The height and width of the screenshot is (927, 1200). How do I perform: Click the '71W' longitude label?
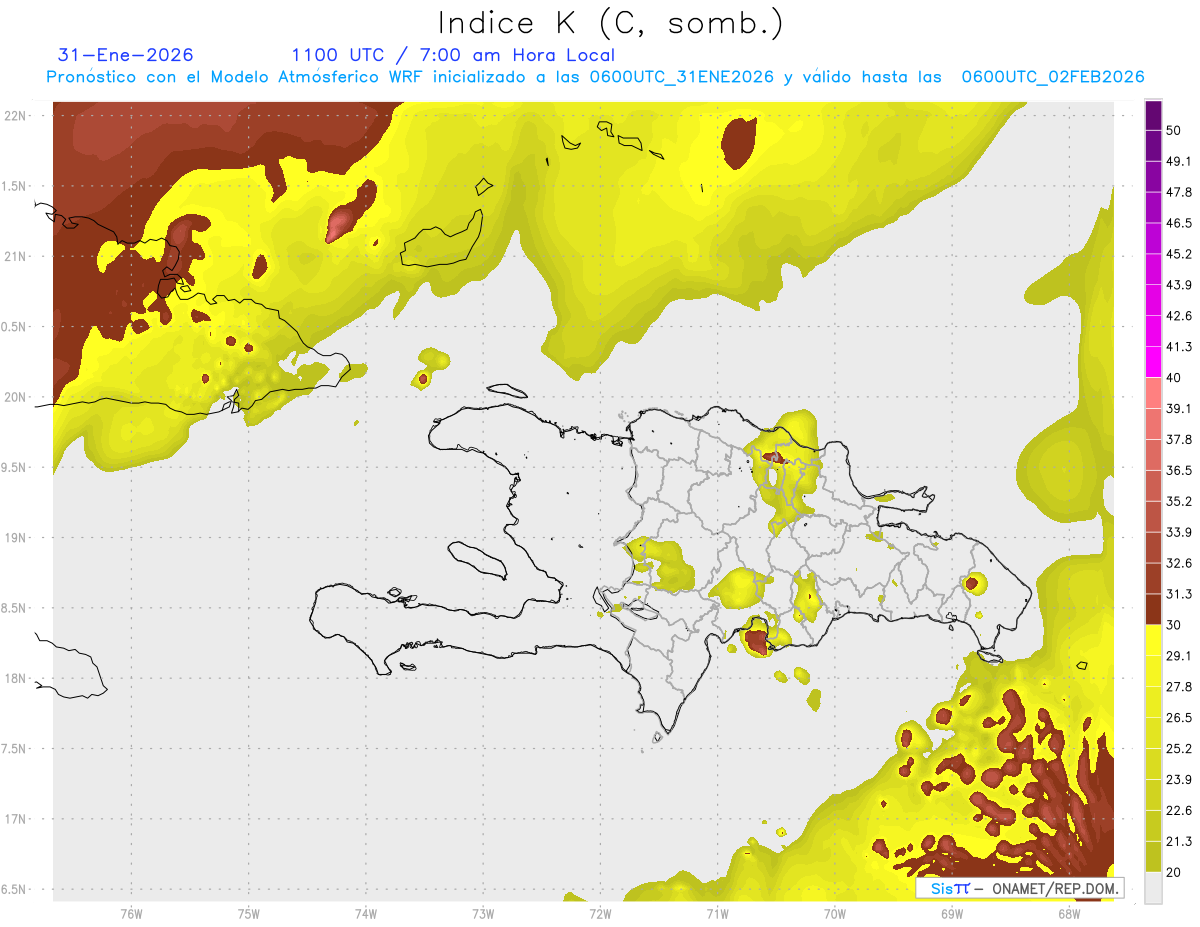click(x=717, y=914)
